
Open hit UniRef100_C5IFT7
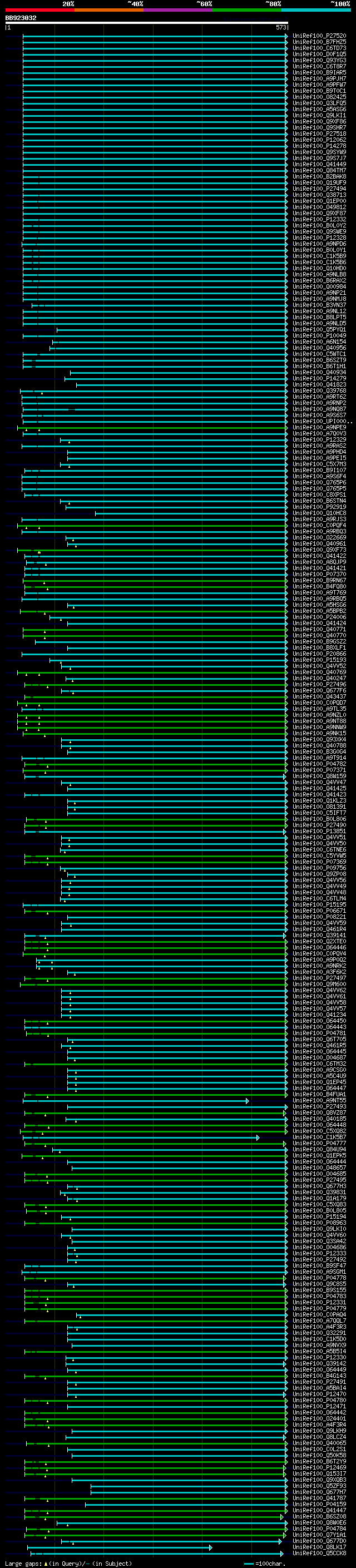pos(319,813)
